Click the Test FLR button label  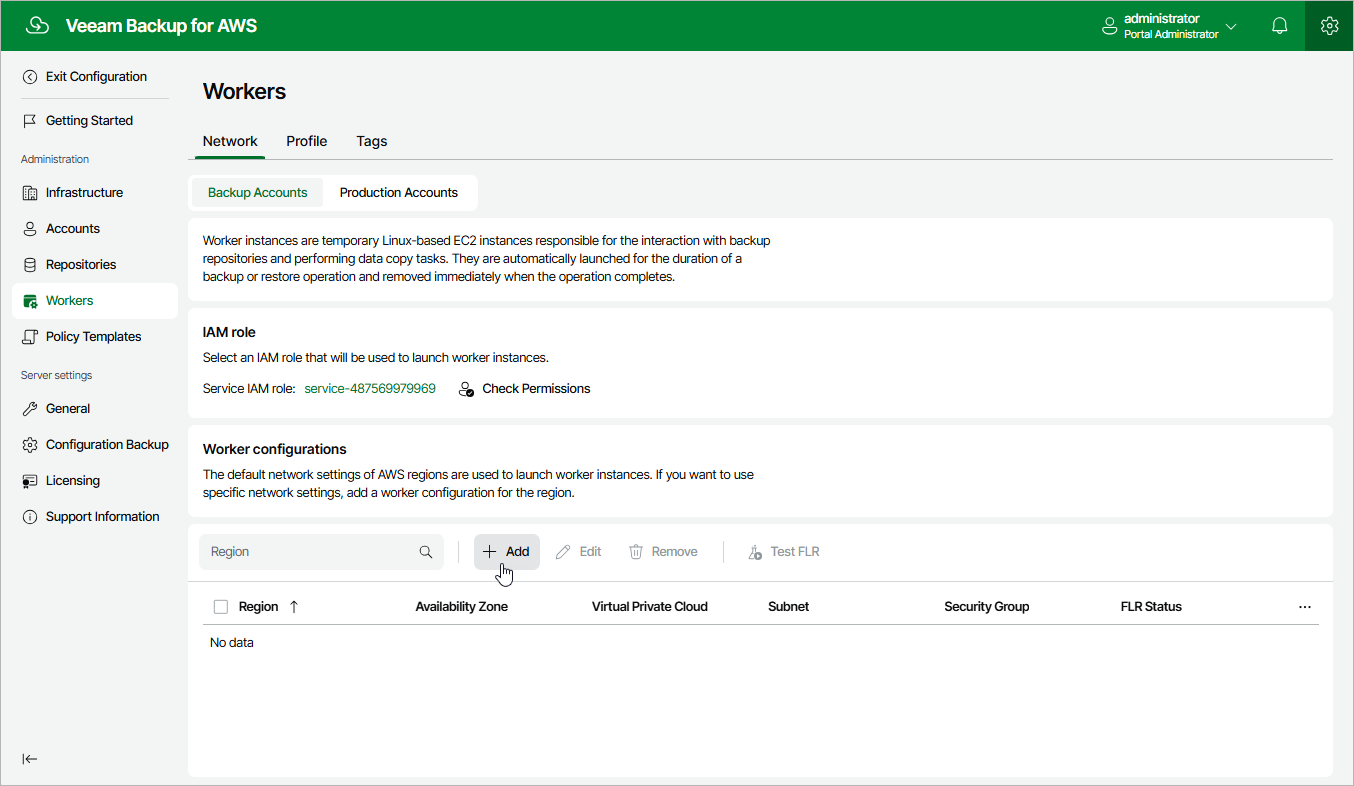[795, 552]
